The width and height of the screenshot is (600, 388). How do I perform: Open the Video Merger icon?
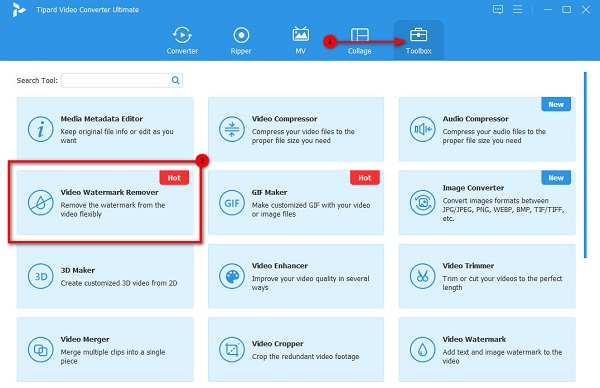pyautogui.click(x=40, y=350)
